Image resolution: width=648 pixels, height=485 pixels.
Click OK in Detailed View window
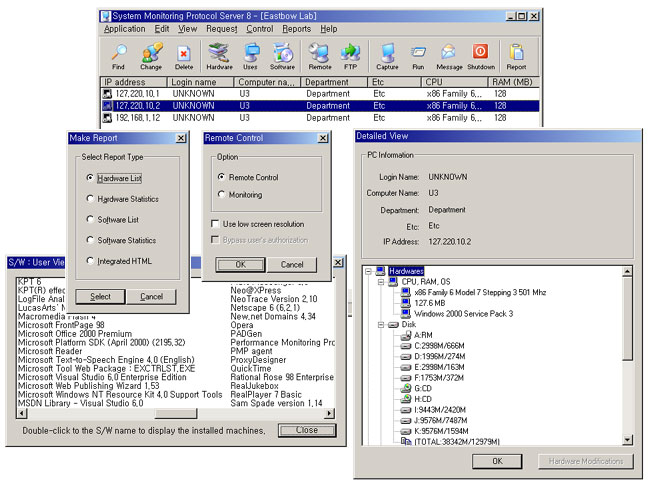coord(497,461)
